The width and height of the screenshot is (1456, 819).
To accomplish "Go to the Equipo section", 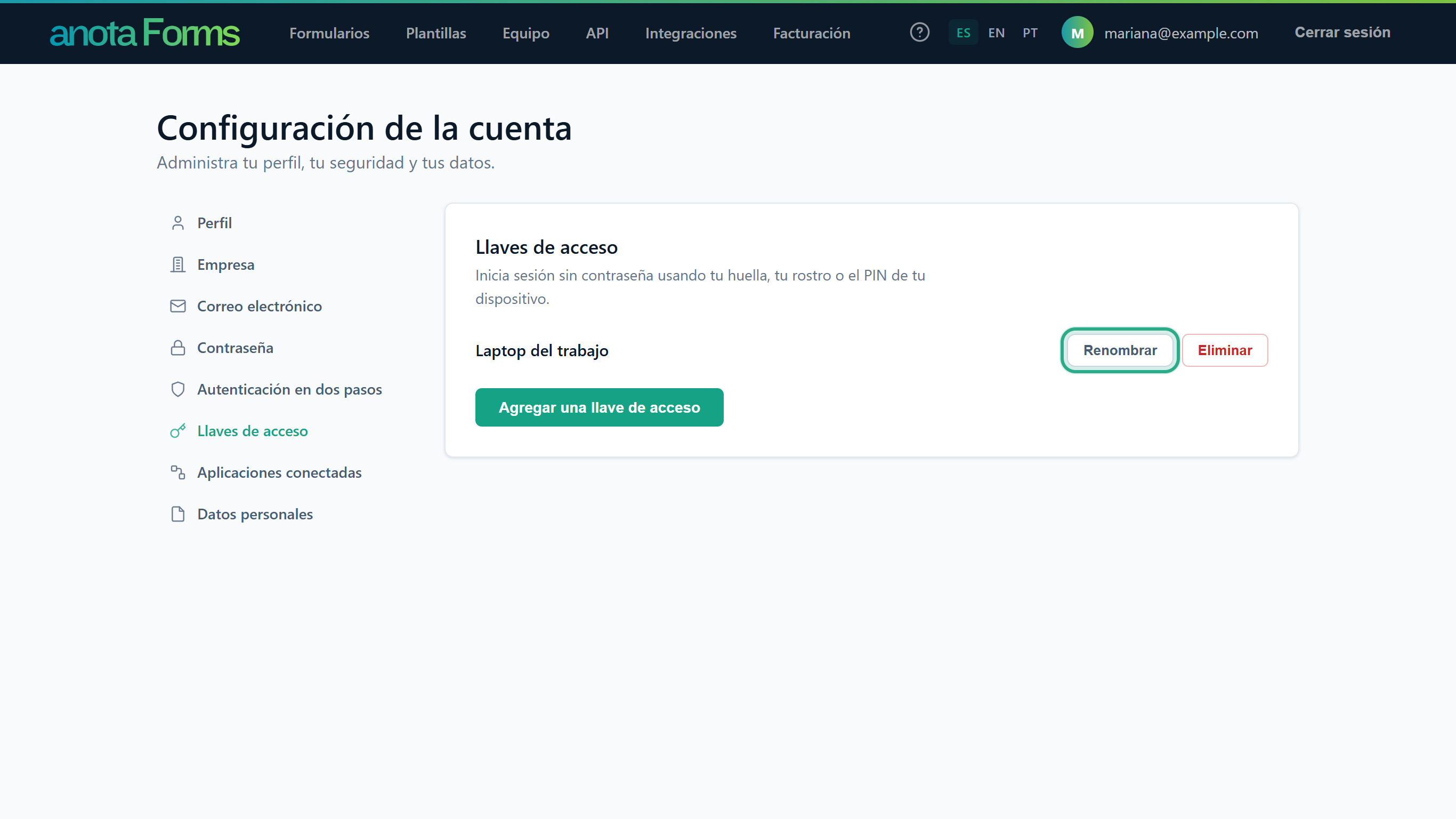I will 525,33.
